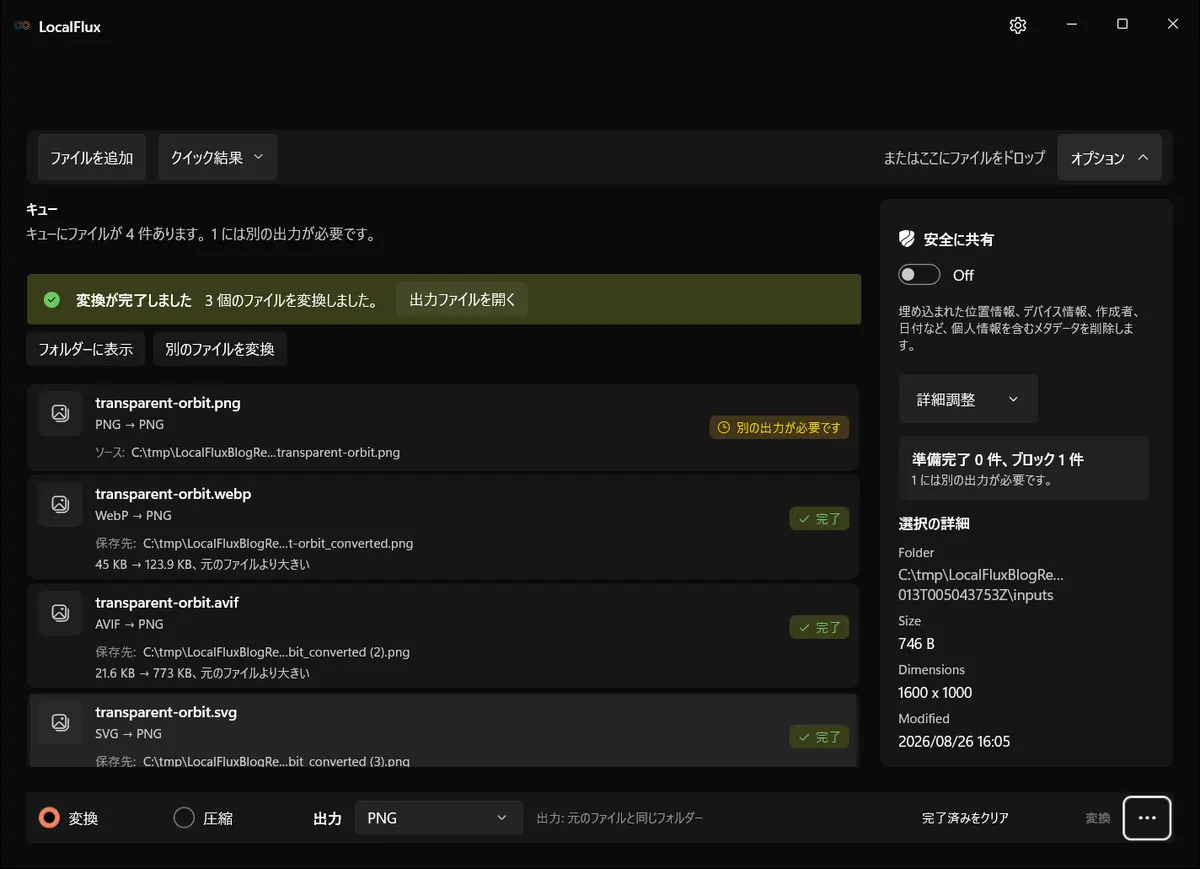Click image icon for transparent-orbit.avif
The image size is (1200, 869).
point(60,612)
